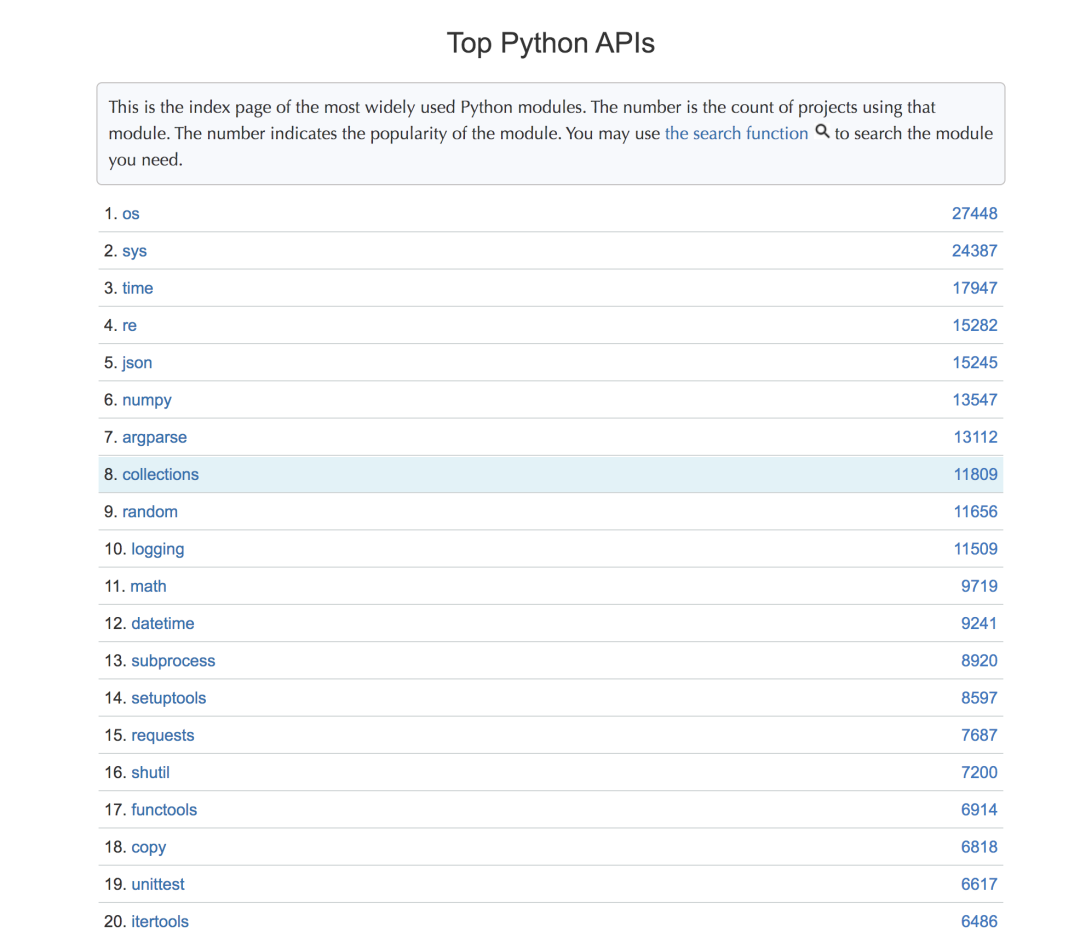Open the json module page
Image resolution: width=1080 pixels, height=937 pixels.
point(137,362)
